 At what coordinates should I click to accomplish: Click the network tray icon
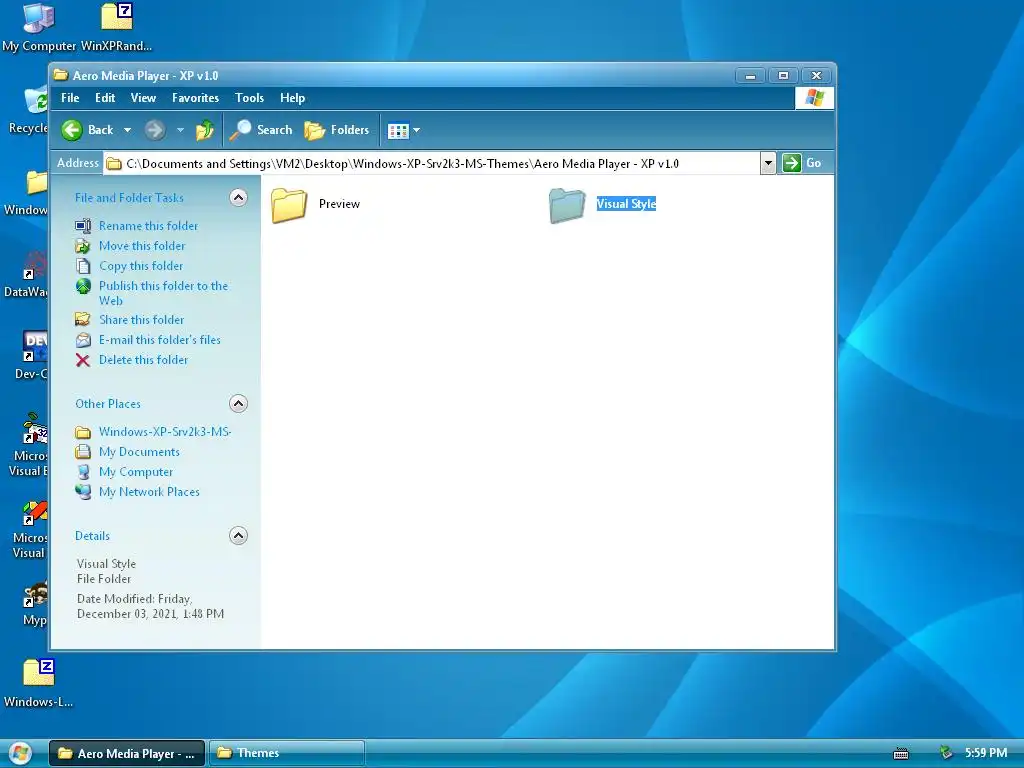pyautogui.click(x=946, y=753)
